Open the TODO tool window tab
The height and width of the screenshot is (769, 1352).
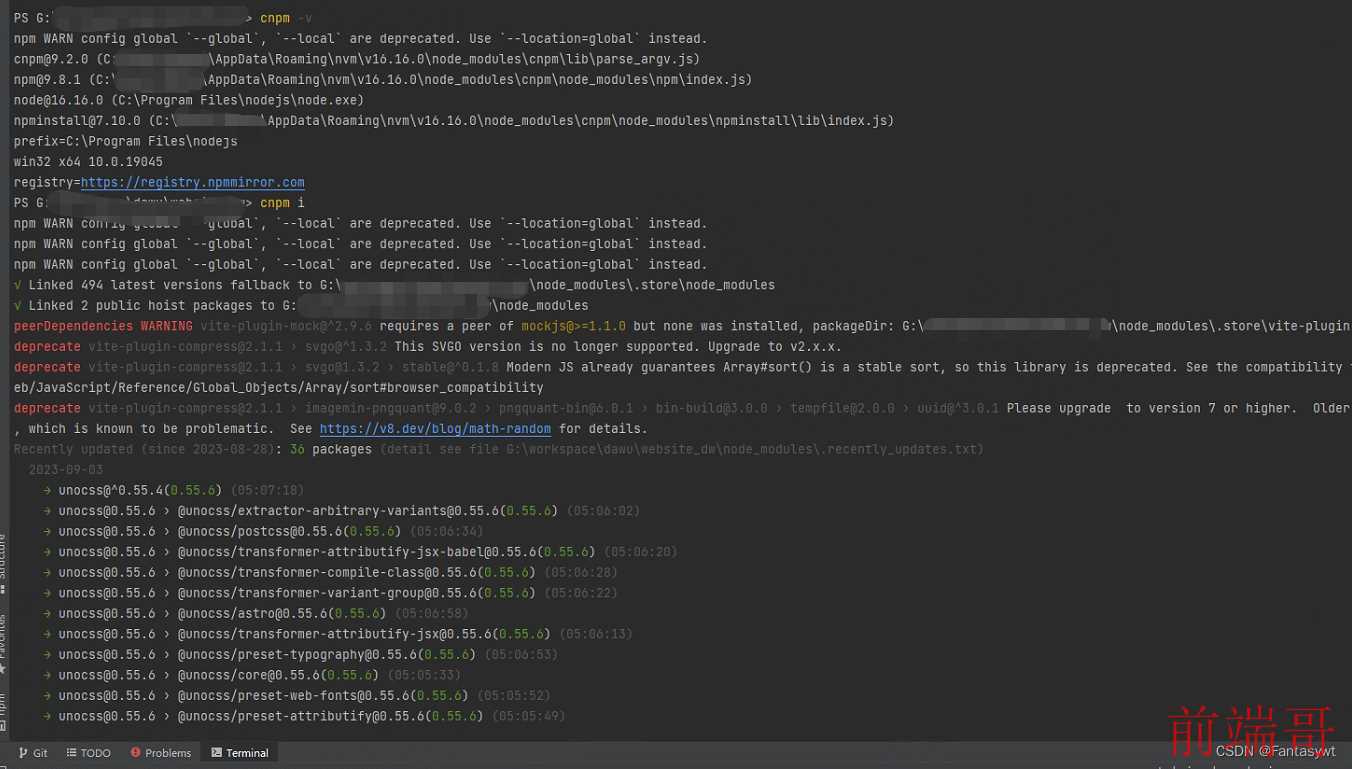[x=89, y=753]
